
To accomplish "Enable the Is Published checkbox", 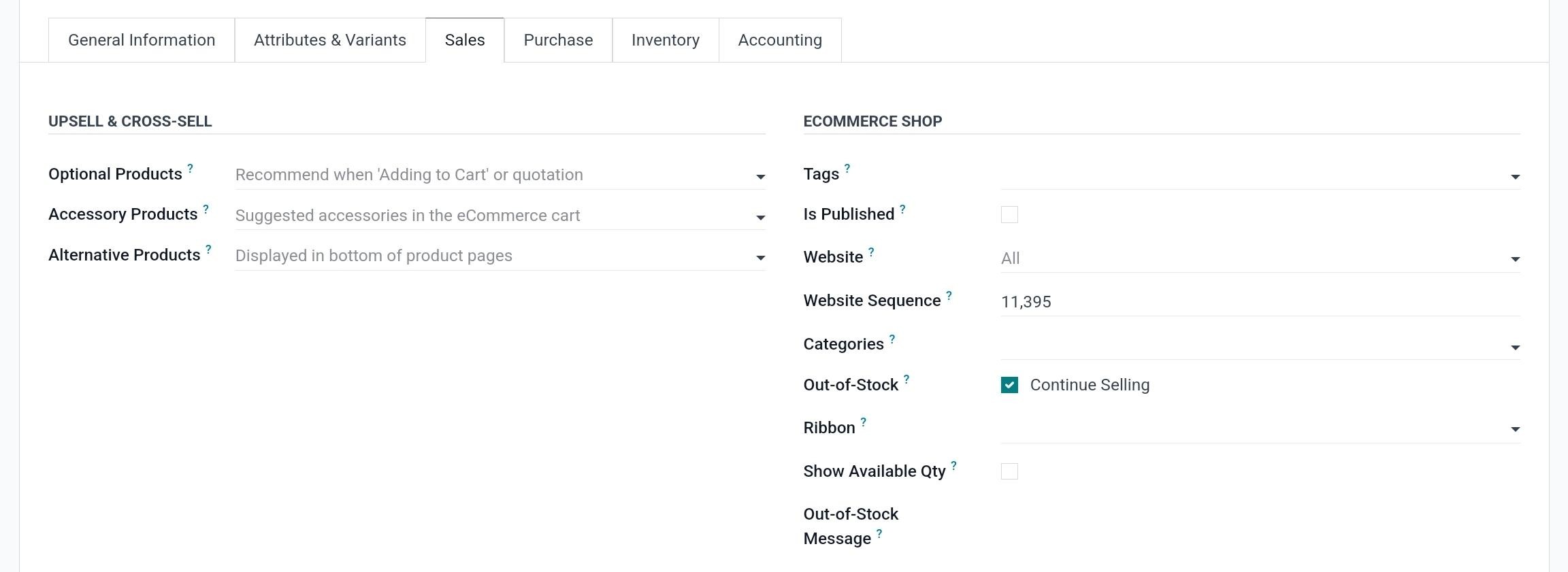I will pyautogui.click(x=1009, y=215).
